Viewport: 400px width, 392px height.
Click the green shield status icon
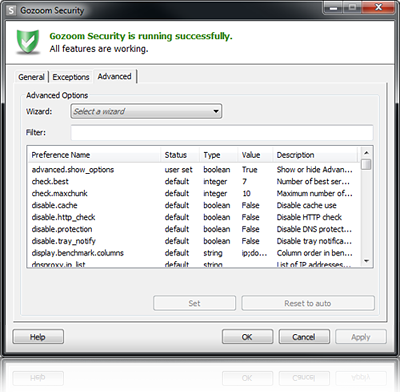coord(28,41)
